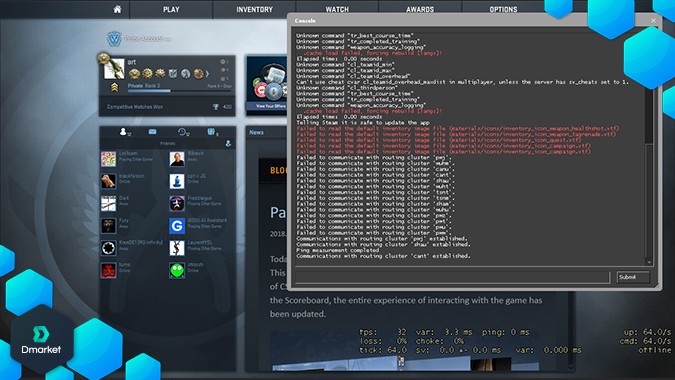The width and height of the screenshot is (675, 380).
Task: Click the blackfalcon friend name
Action: (x=132, y=176)
